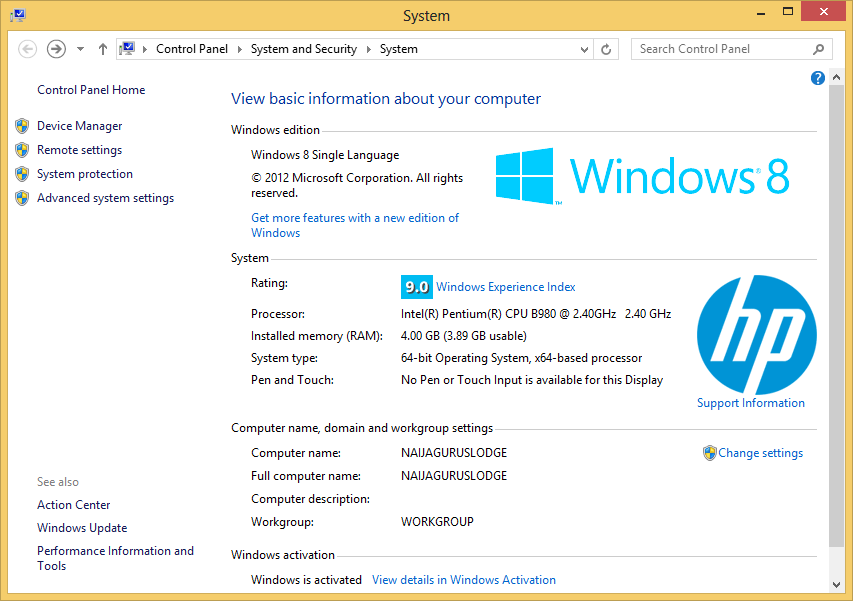Click the HP logo
This screenshot has width=853, height=601.
[x=757, y=335]
